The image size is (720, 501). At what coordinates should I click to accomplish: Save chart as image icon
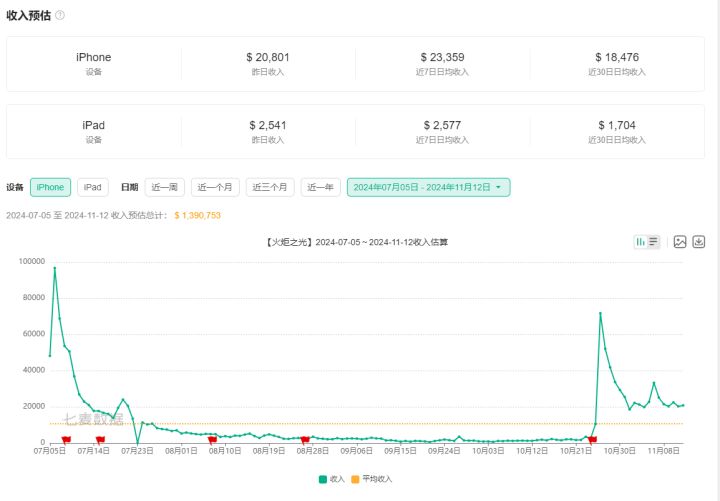(680, 242)
